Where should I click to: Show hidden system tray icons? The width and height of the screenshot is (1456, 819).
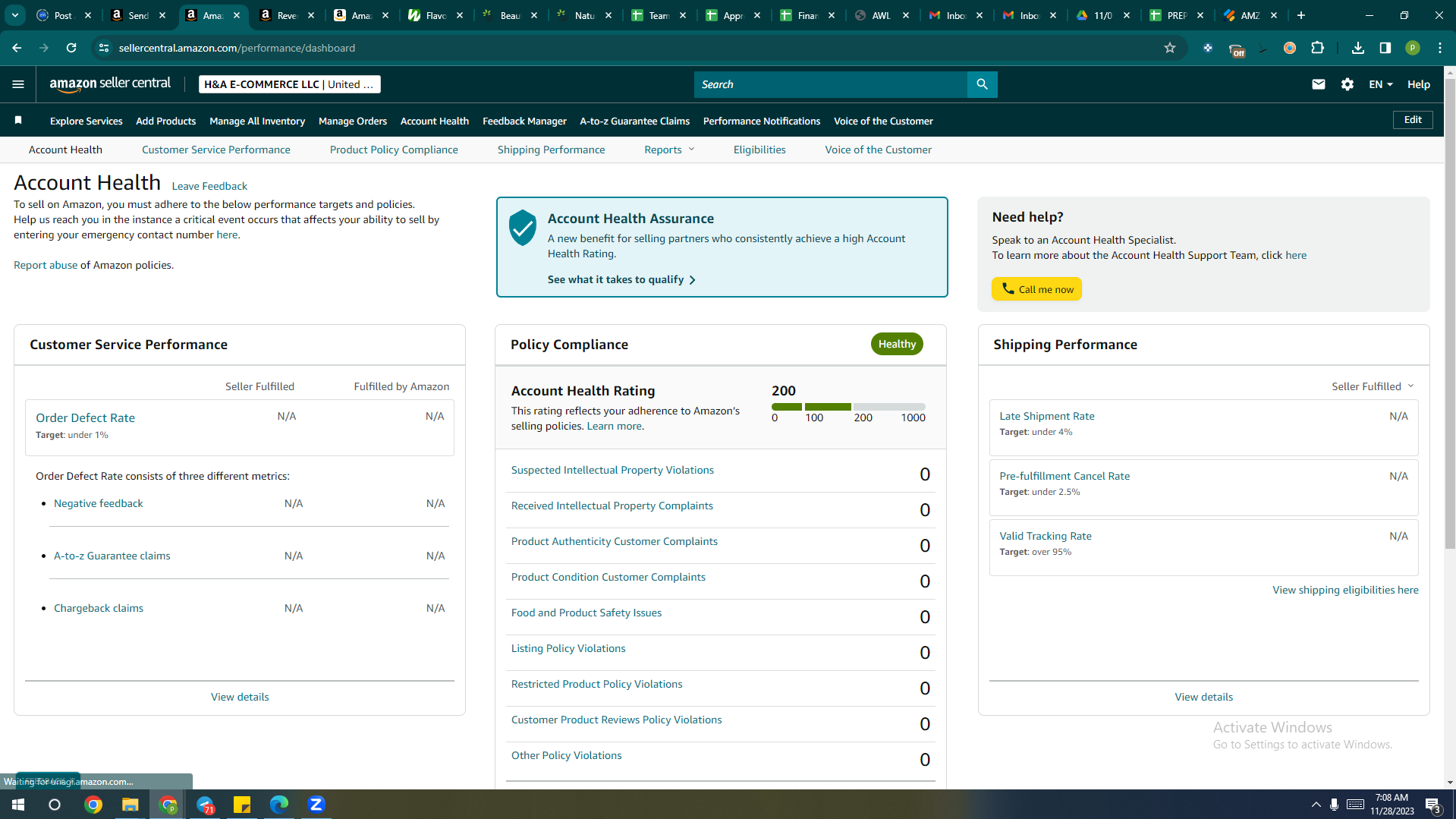[x=1316, y=805]
